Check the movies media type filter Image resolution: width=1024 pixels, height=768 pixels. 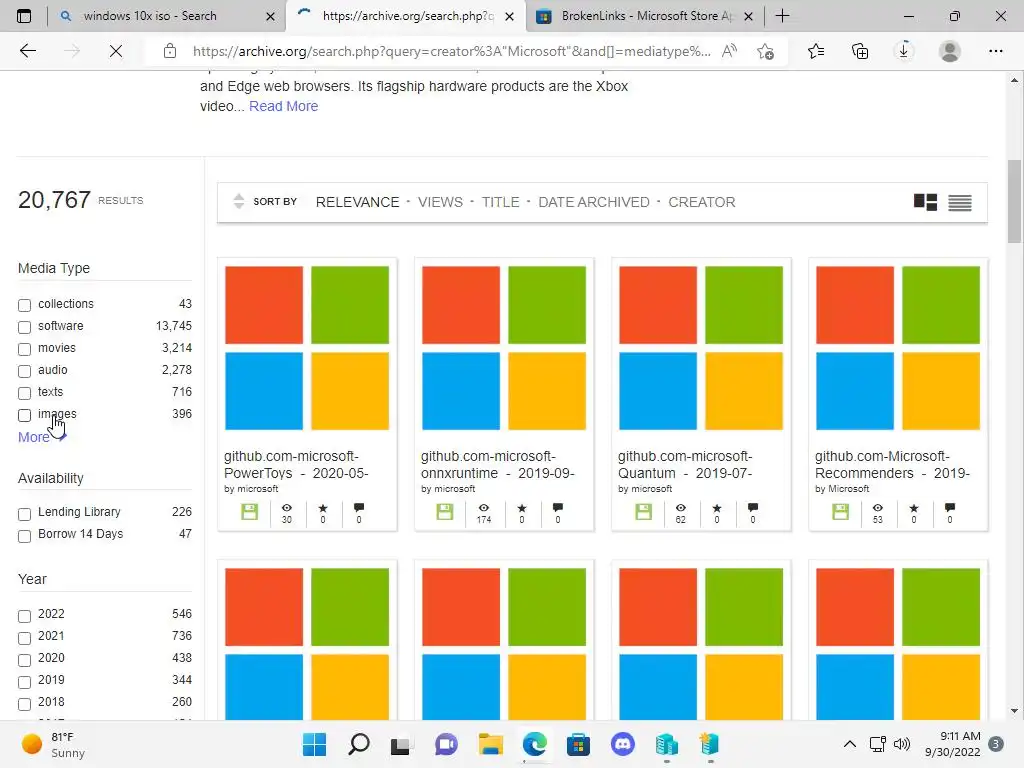click(x=24, y=349)
